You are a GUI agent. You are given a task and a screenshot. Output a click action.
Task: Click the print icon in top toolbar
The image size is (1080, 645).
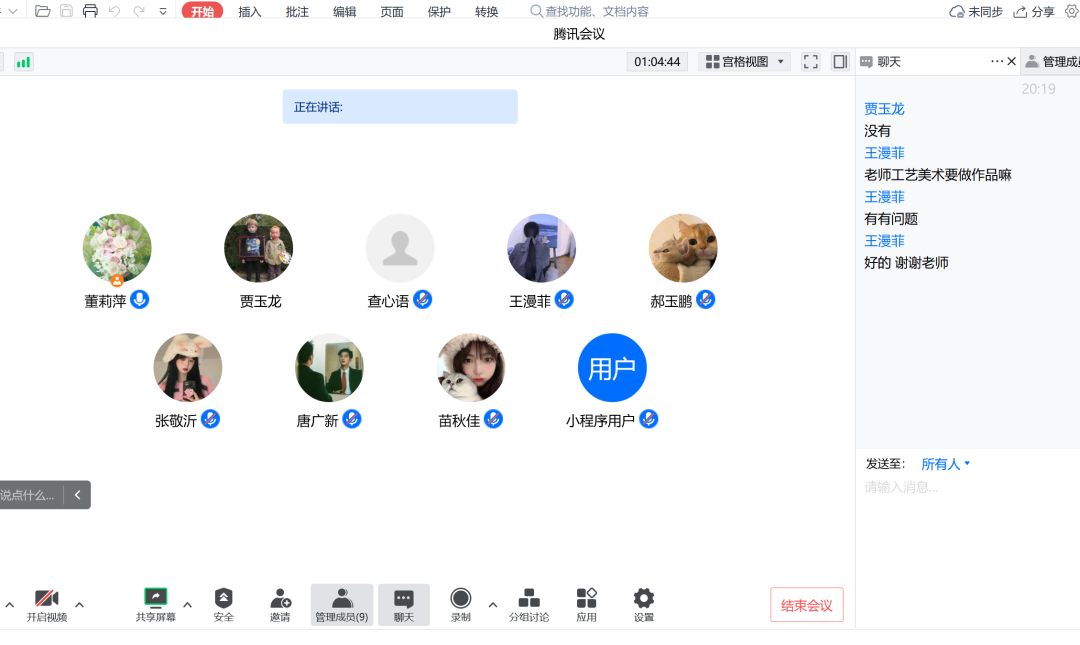90,11
